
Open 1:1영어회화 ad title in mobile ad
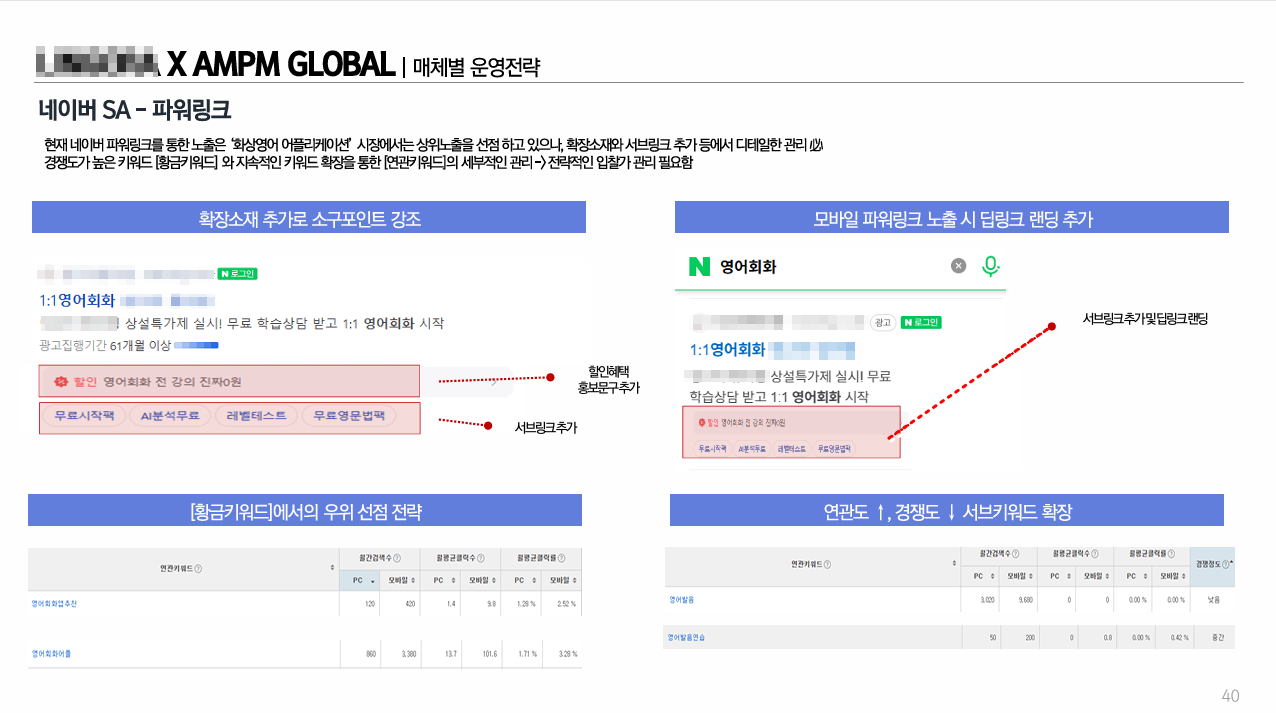click(727, 350)
